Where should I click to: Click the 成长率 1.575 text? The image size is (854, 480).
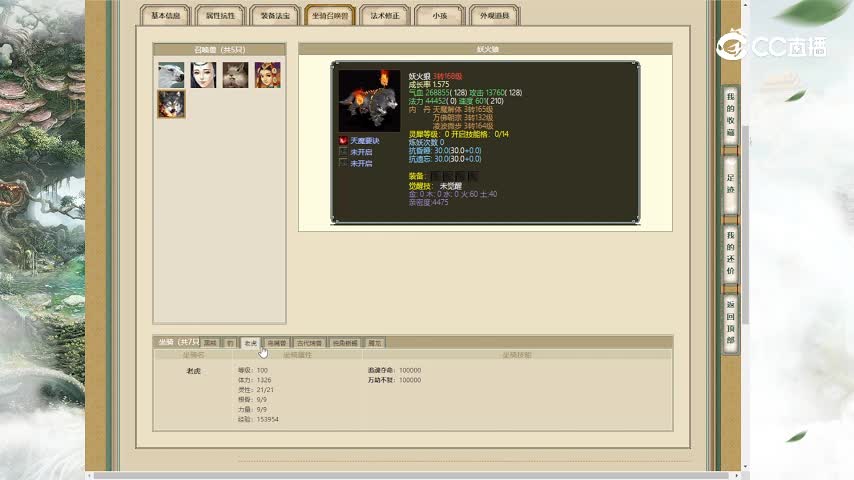429,84
